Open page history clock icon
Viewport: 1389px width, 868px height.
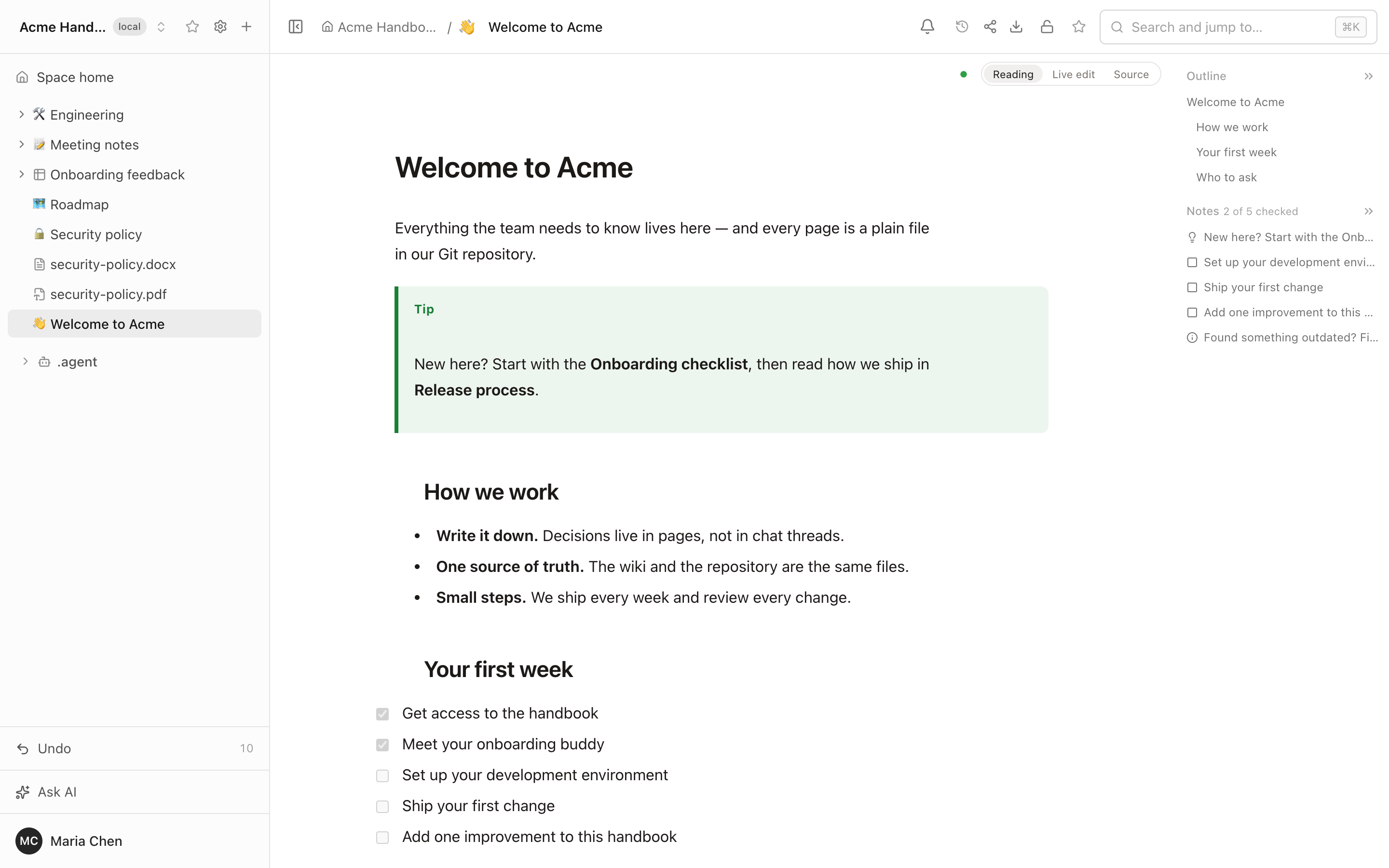(962, 27)
